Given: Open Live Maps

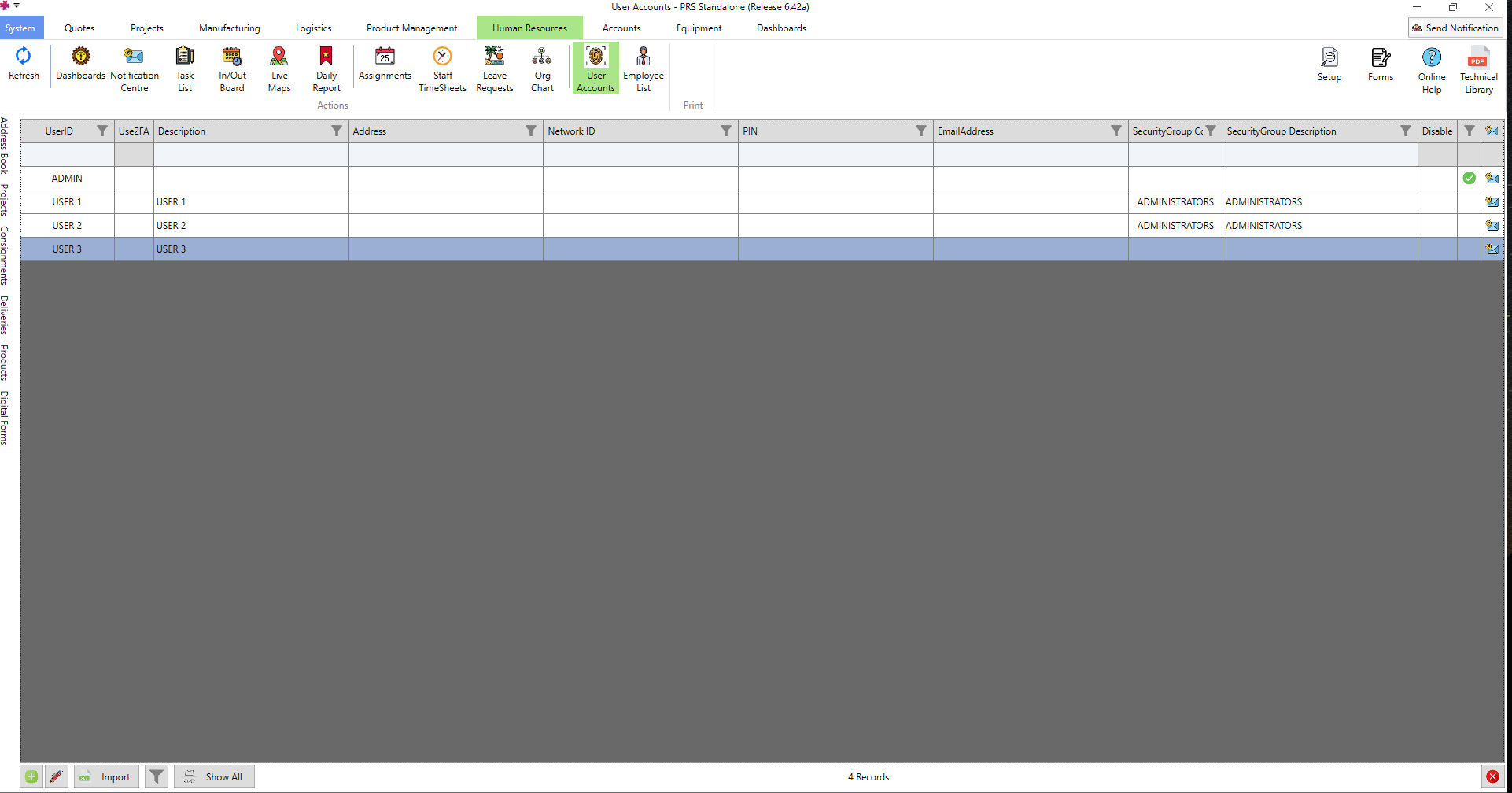Looking at the screenshot, I should click(x=279, y=69).
